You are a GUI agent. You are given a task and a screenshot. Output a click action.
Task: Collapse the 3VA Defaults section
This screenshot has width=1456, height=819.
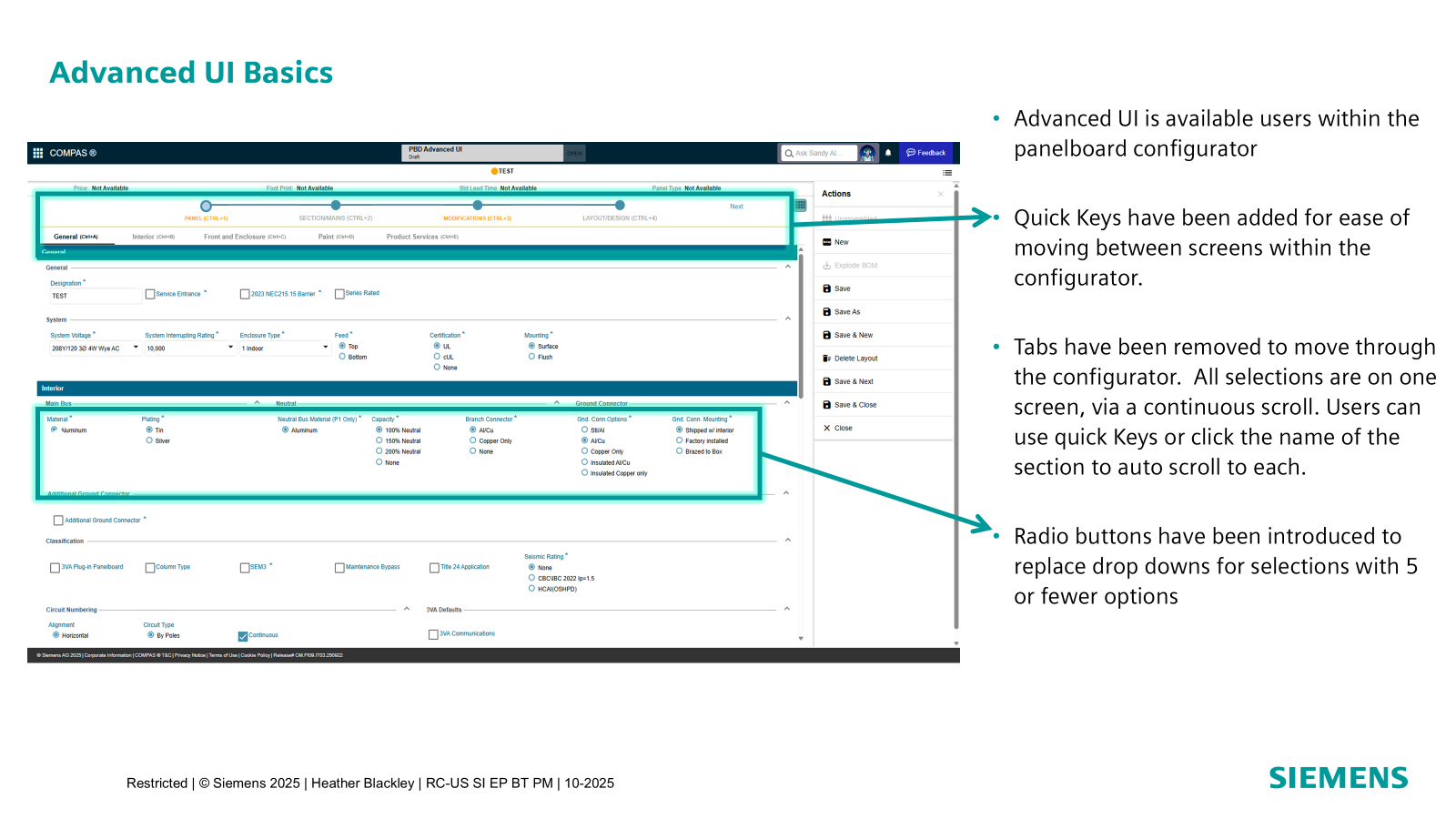[x=787, y=609]
